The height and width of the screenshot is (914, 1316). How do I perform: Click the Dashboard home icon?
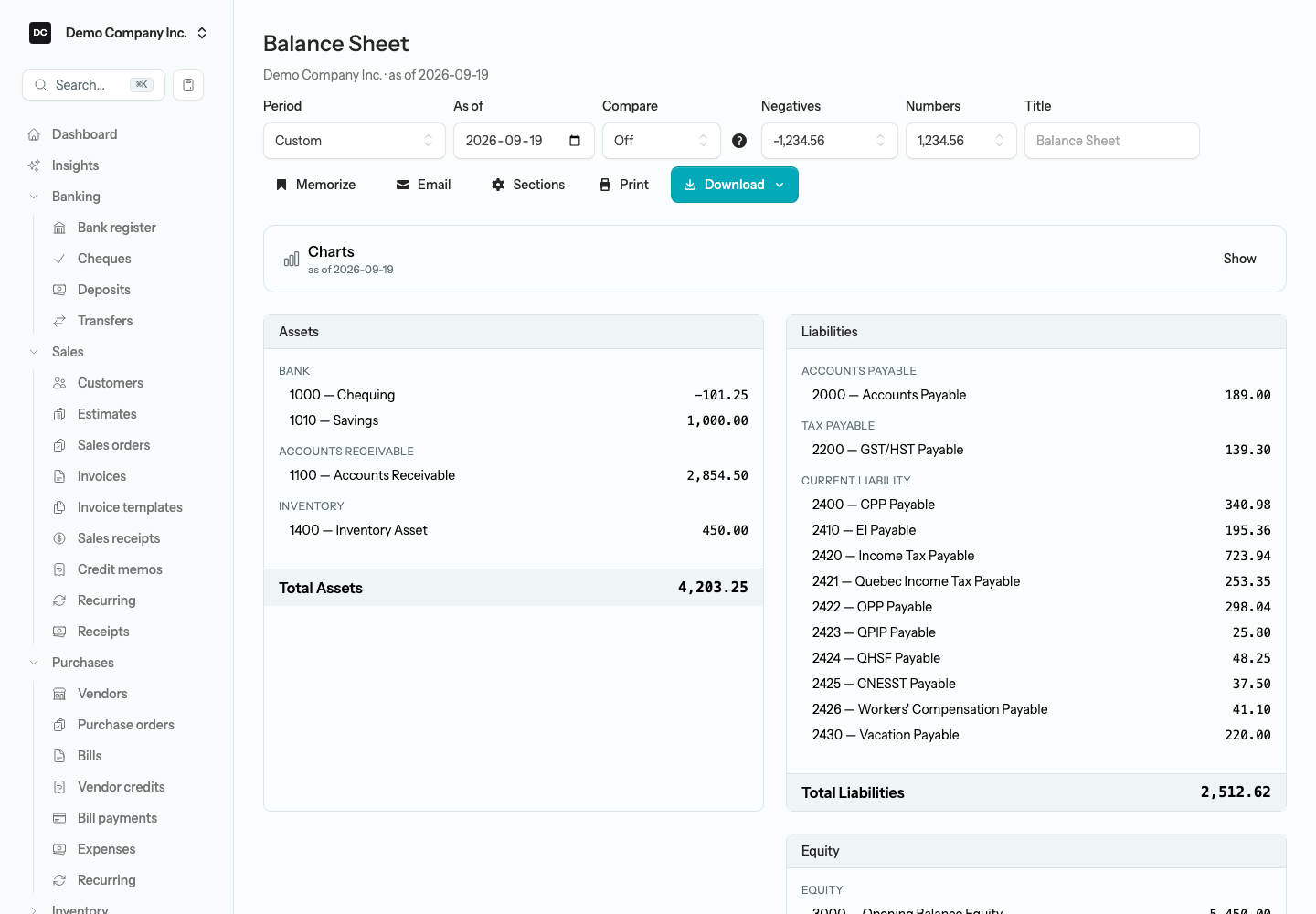click(x=34, y=134)
